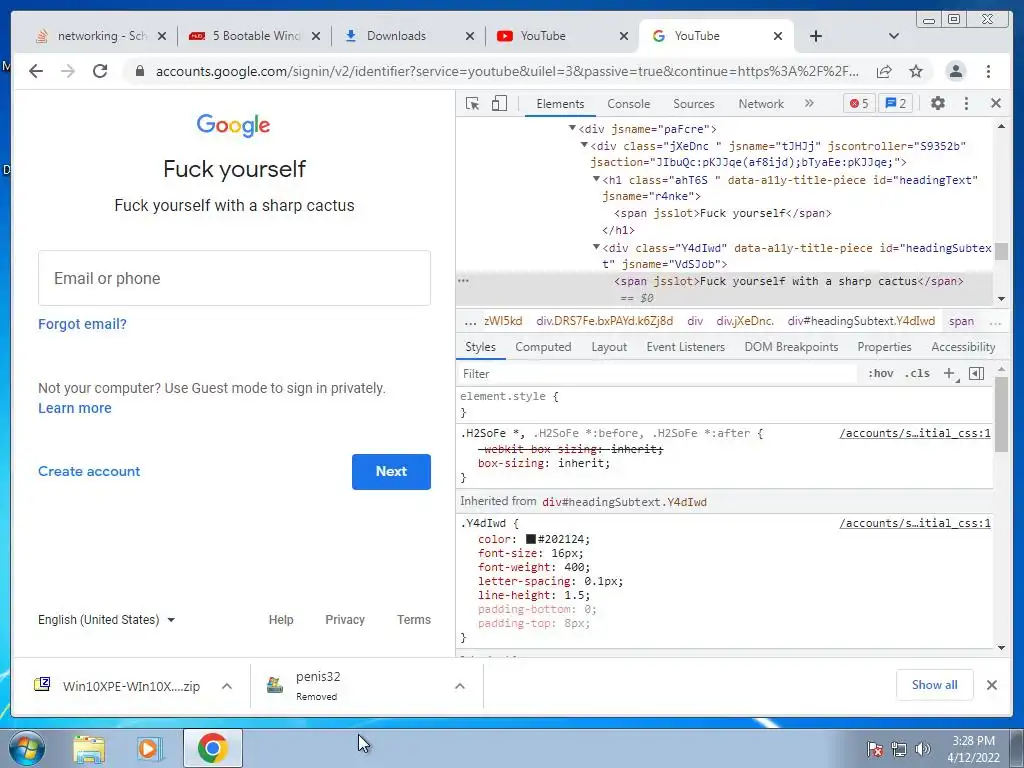Open Windows Explorer from the taskbar
The width and height of the screenshot is (1024, 768).
coord(89,748)
